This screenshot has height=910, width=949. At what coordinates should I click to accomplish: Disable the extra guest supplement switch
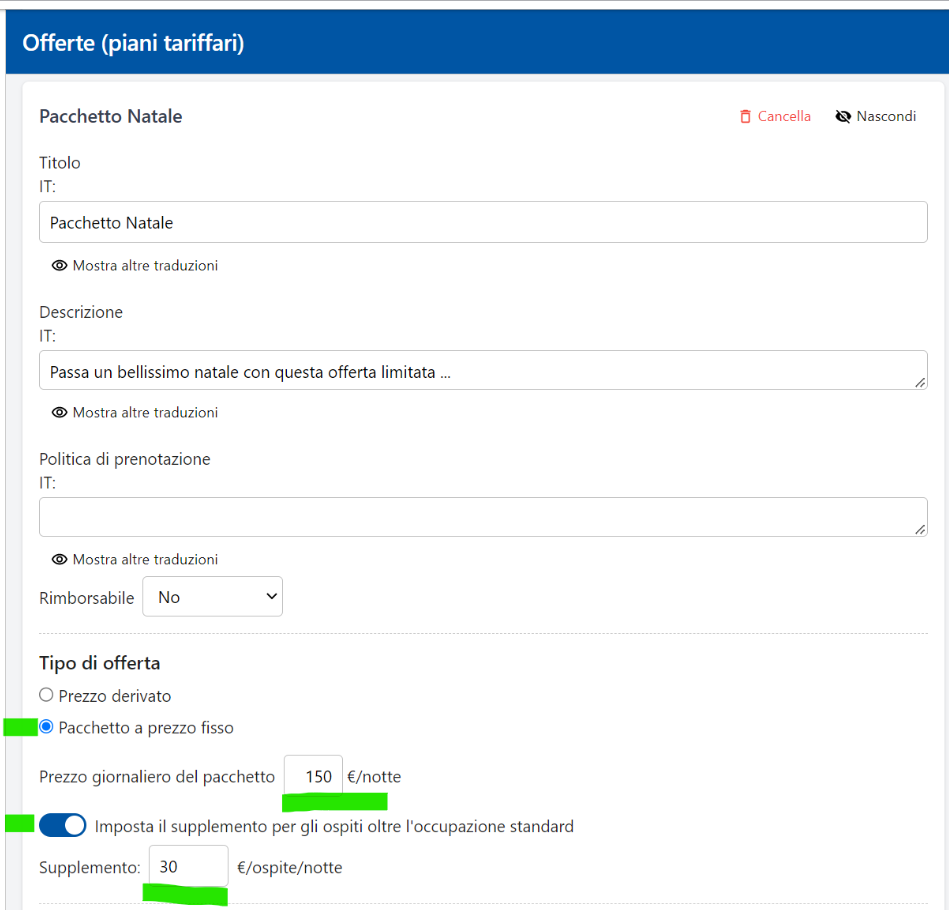pos(62,826)
